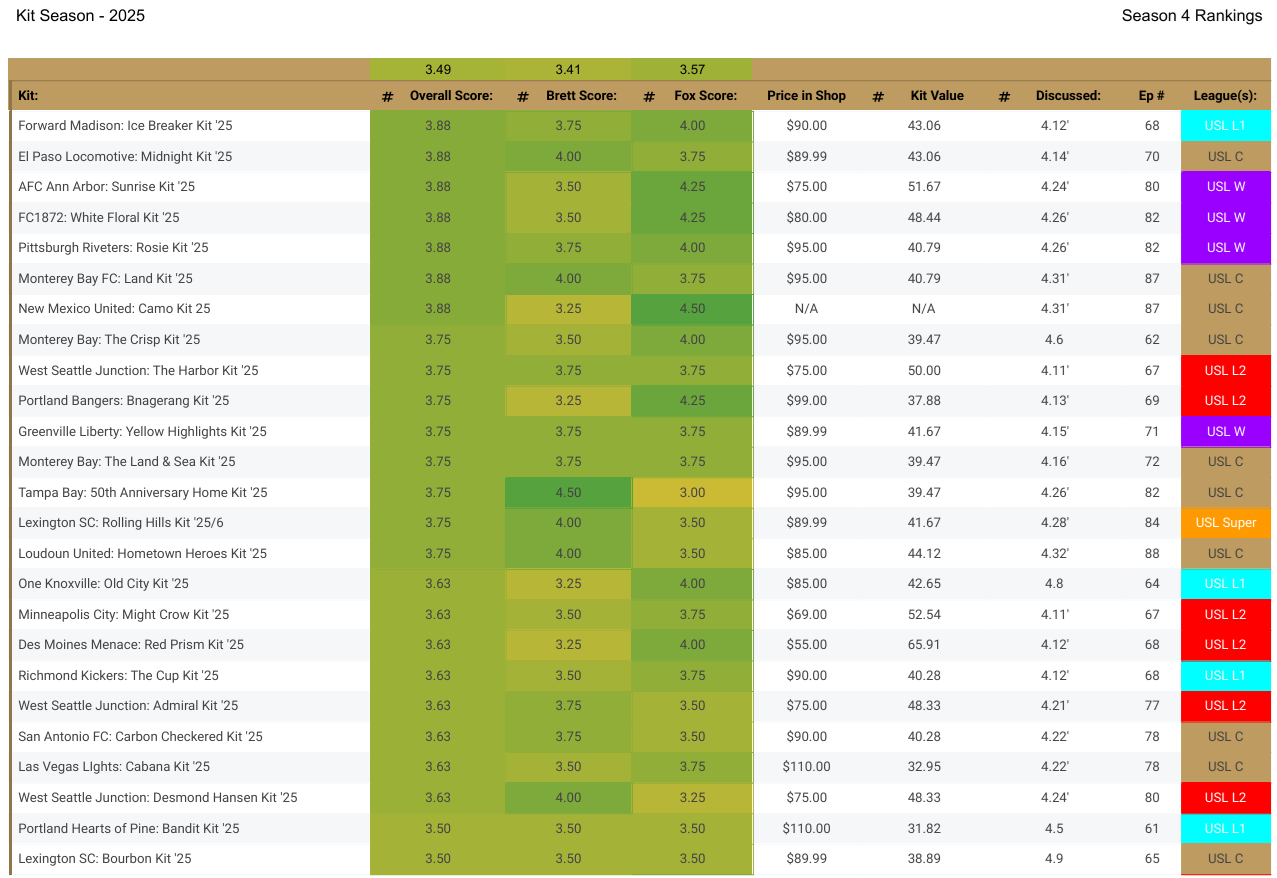
Task: Select Lexington SC: Bourbon Kit '25
Action: 105,859
